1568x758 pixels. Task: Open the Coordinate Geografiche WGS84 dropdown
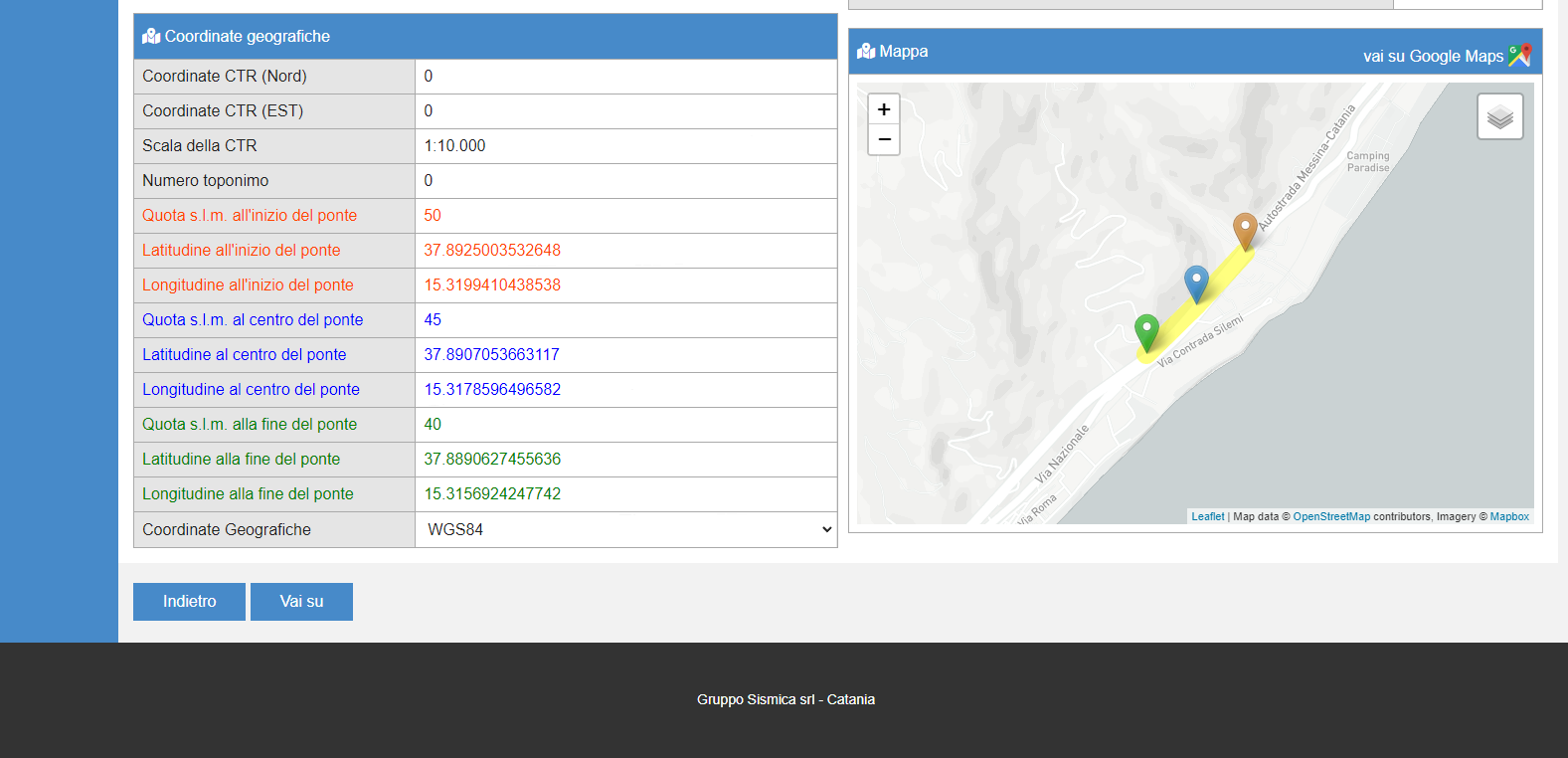(x=626, y=530)
